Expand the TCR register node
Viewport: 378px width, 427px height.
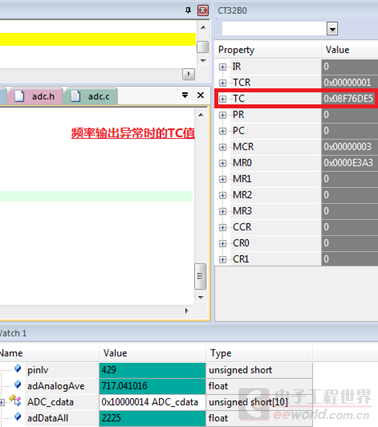[x=223, y=83]
